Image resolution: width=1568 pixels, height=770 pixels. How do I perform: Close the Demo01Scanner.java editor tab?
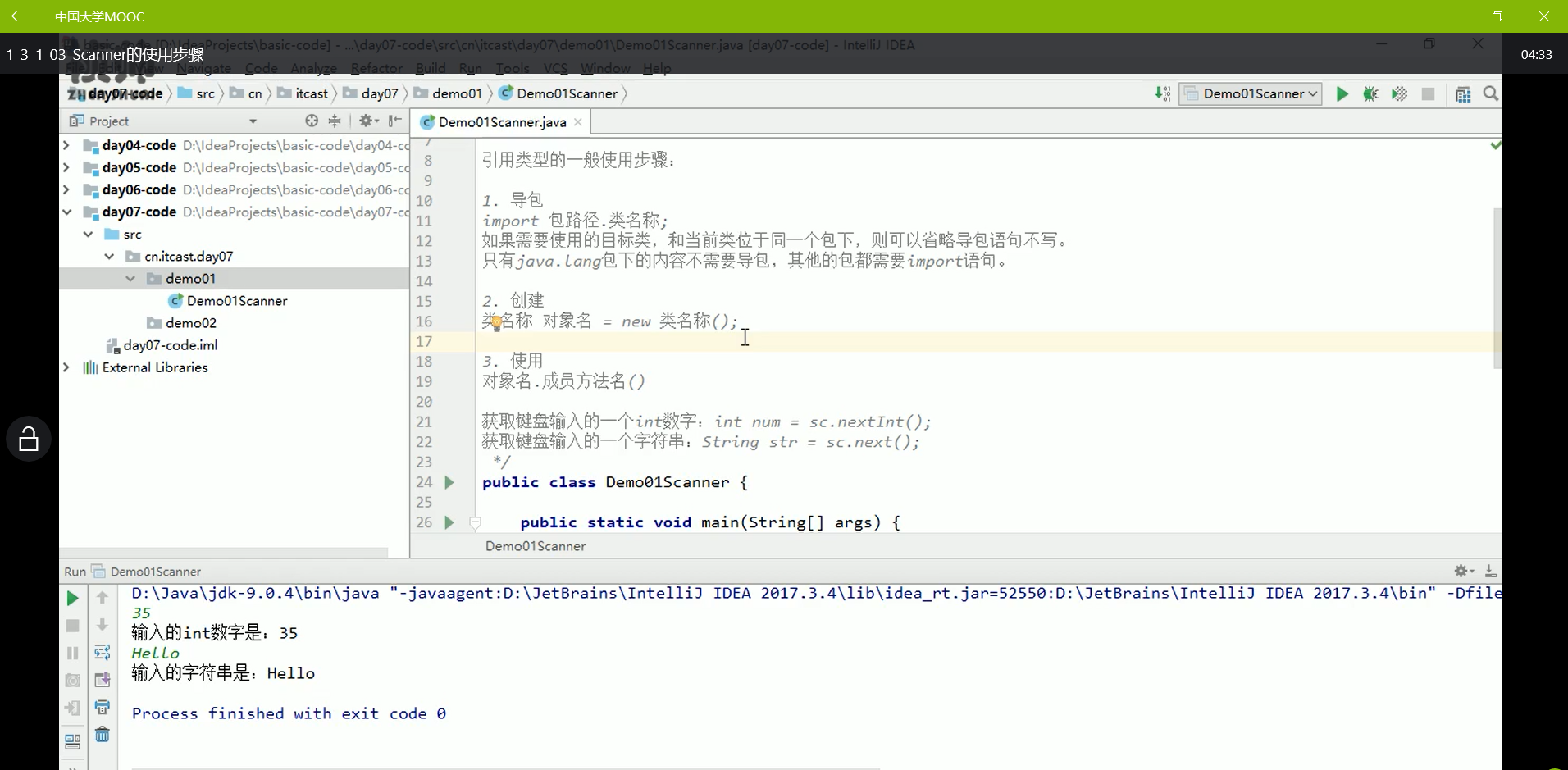tap(578, 122)
